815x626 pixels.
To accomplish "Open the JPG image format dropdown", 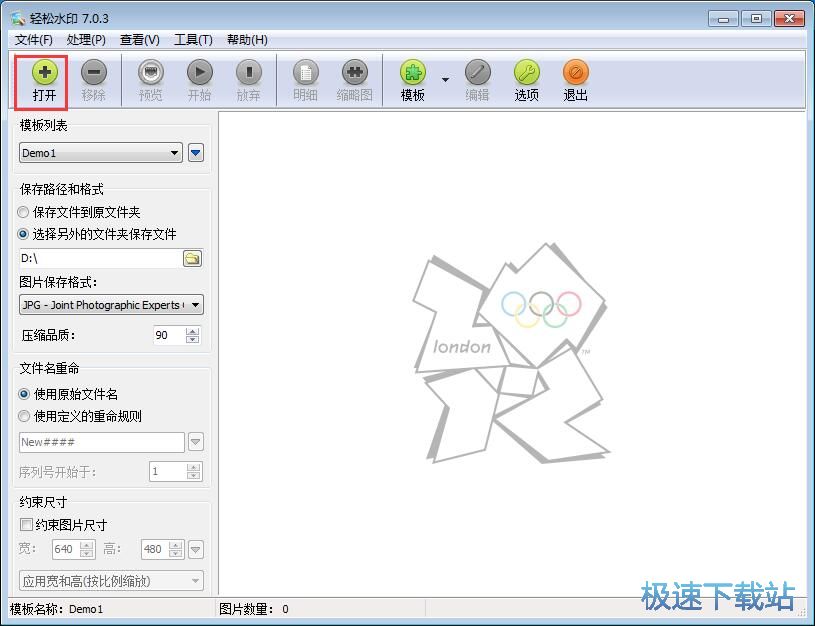I will coord(195,305).
